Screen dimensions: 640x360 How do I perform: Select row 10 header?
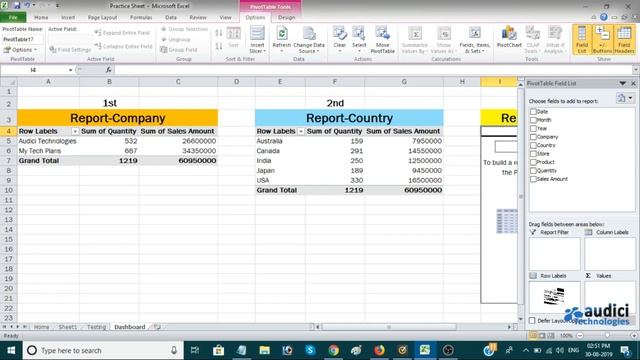[x=9, y=190]
